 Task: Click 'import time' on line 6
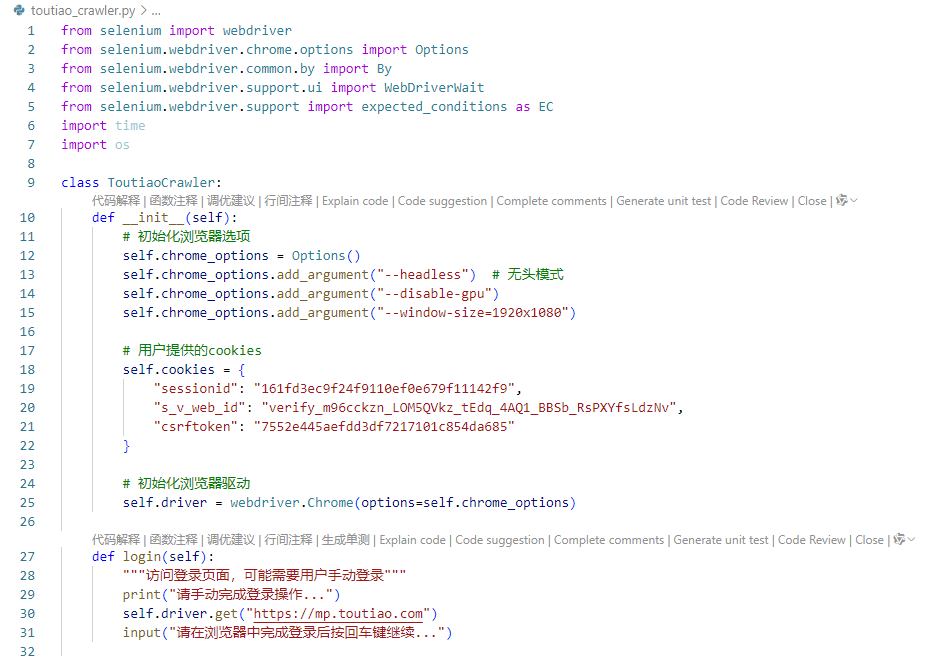click(103, 126)
